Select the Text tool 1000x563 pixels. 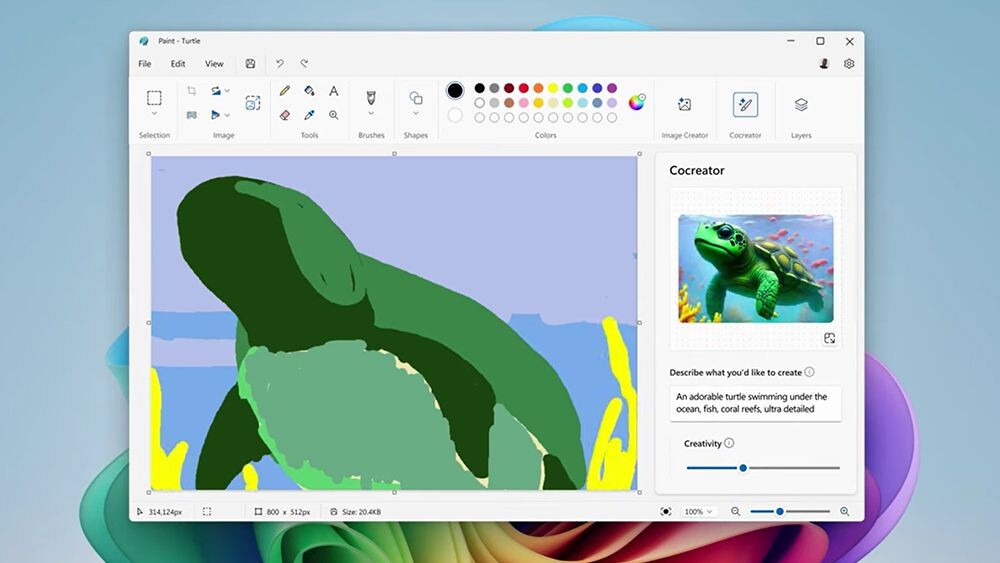tap(334, 91)
